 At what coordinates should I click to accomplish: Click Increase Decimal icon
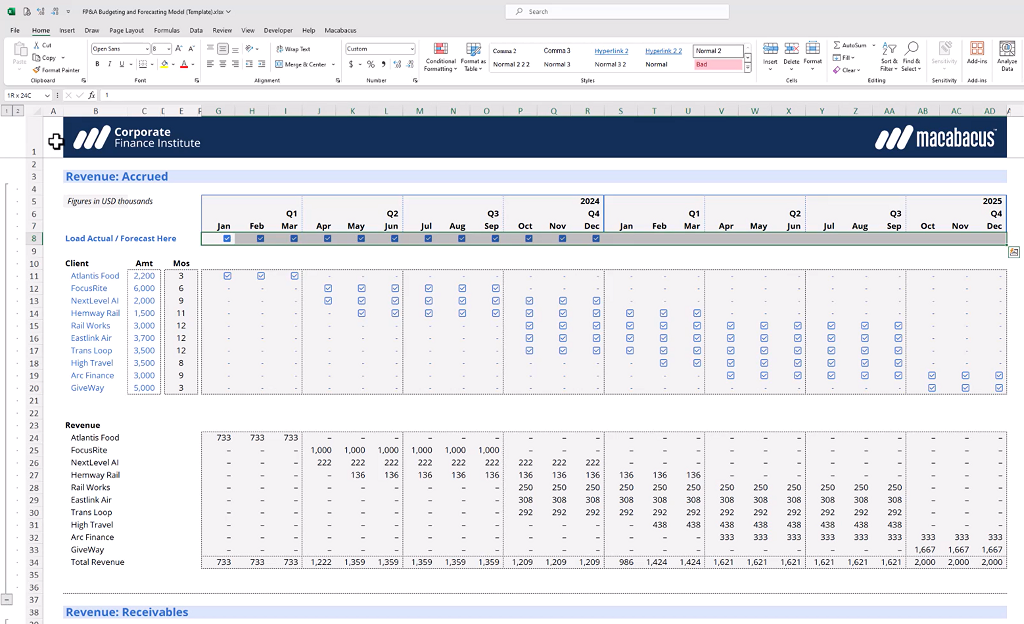coord(396,64)
